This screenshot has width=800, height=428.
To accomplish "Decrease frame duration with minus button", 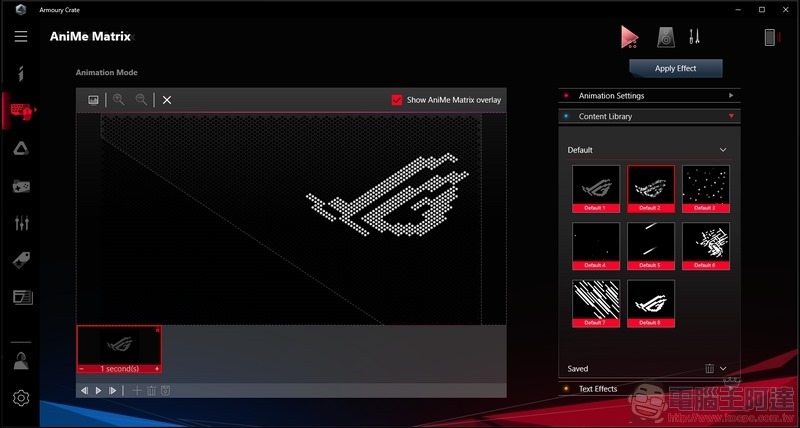I will click(82, 369).
